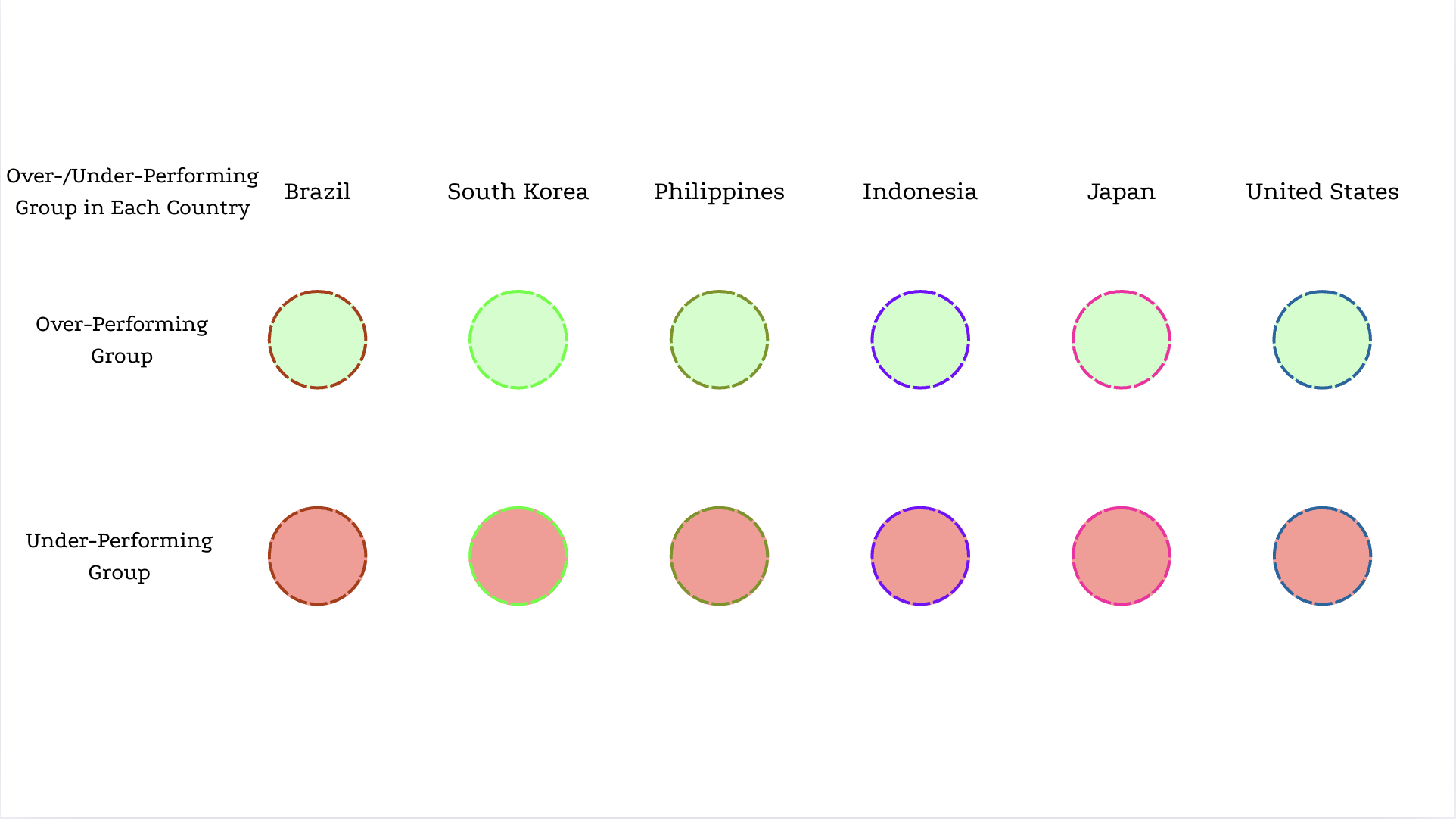Viewport: 1456px width, 819px height.
Task: Click the United States column header
Action: pyautogui.click(x=1322, y=192)
